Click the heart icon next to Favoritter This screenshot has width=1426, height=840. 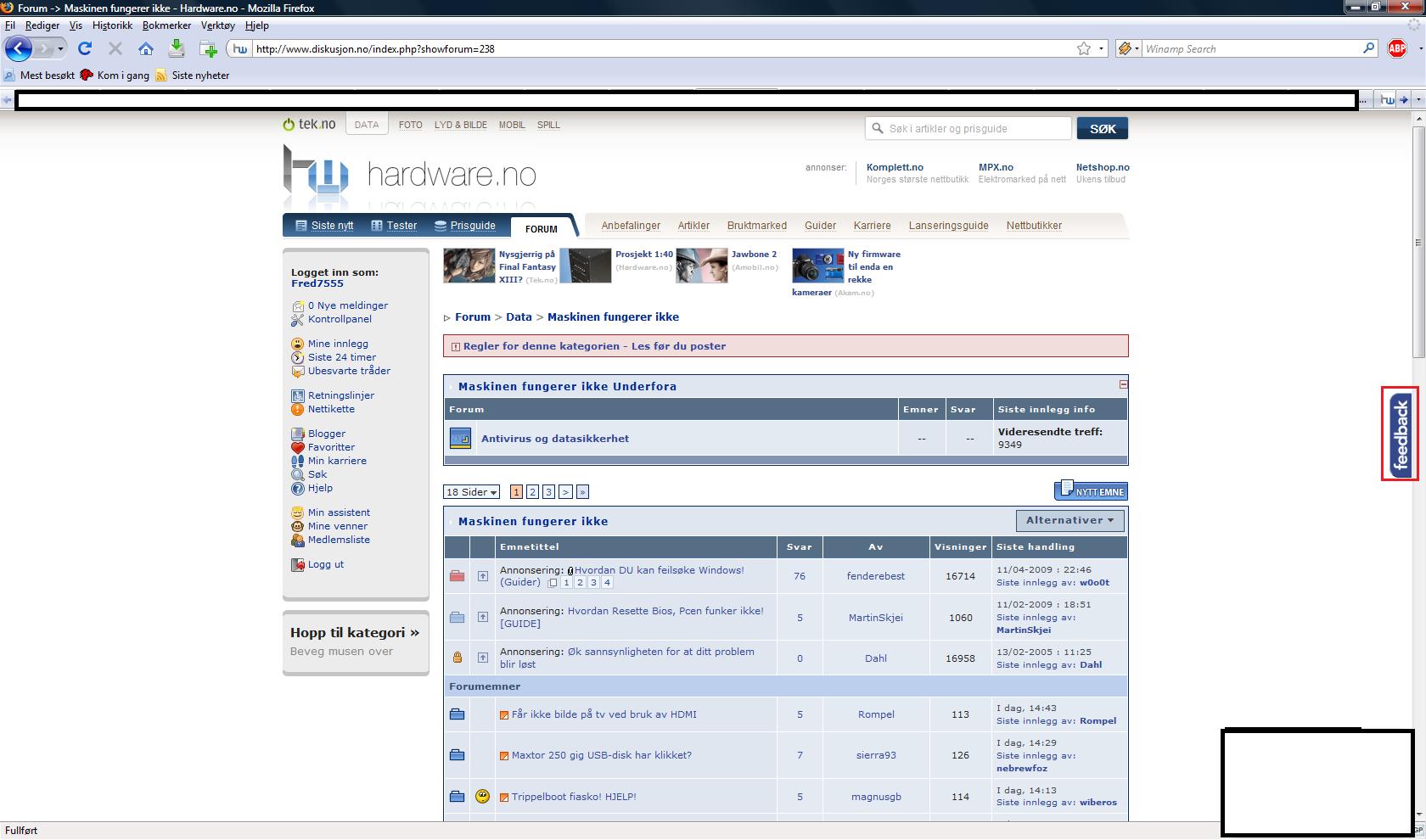coord(297,447)
